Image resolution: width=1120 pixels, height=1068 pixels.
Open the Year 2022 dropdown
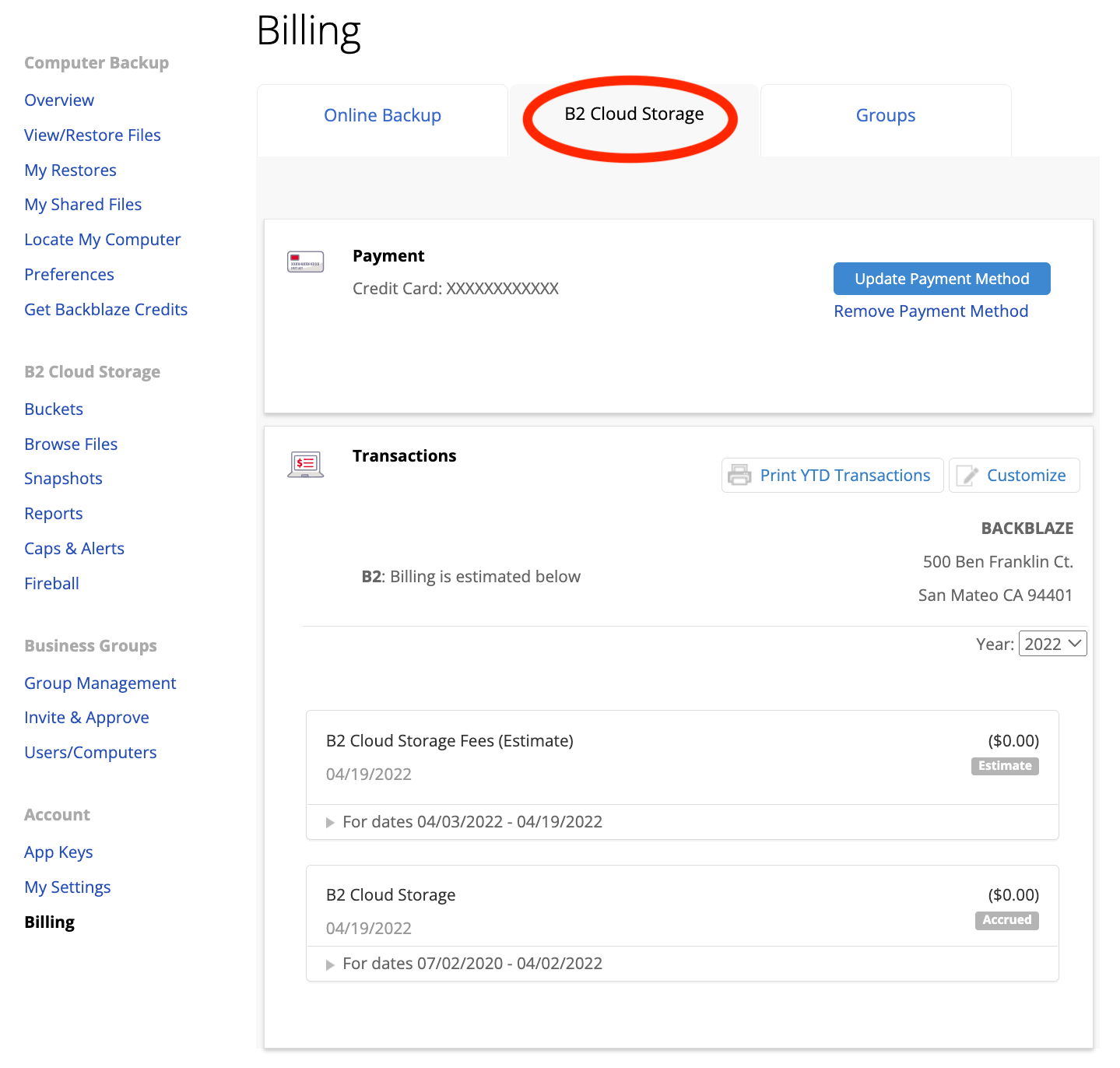1052,644
